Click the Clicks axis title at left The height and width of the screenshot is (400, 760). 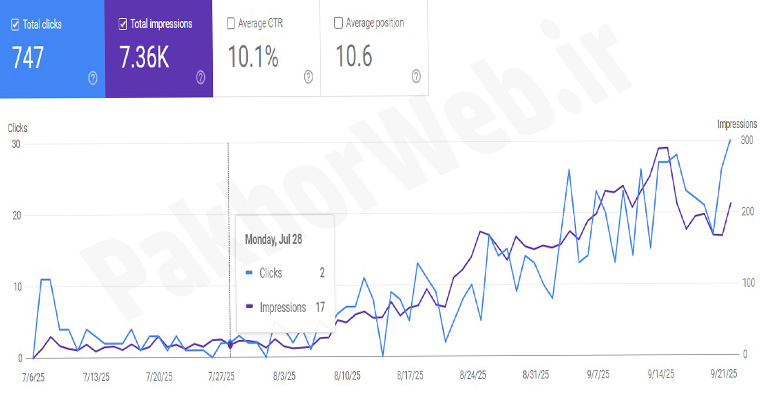tap(18, 127)
